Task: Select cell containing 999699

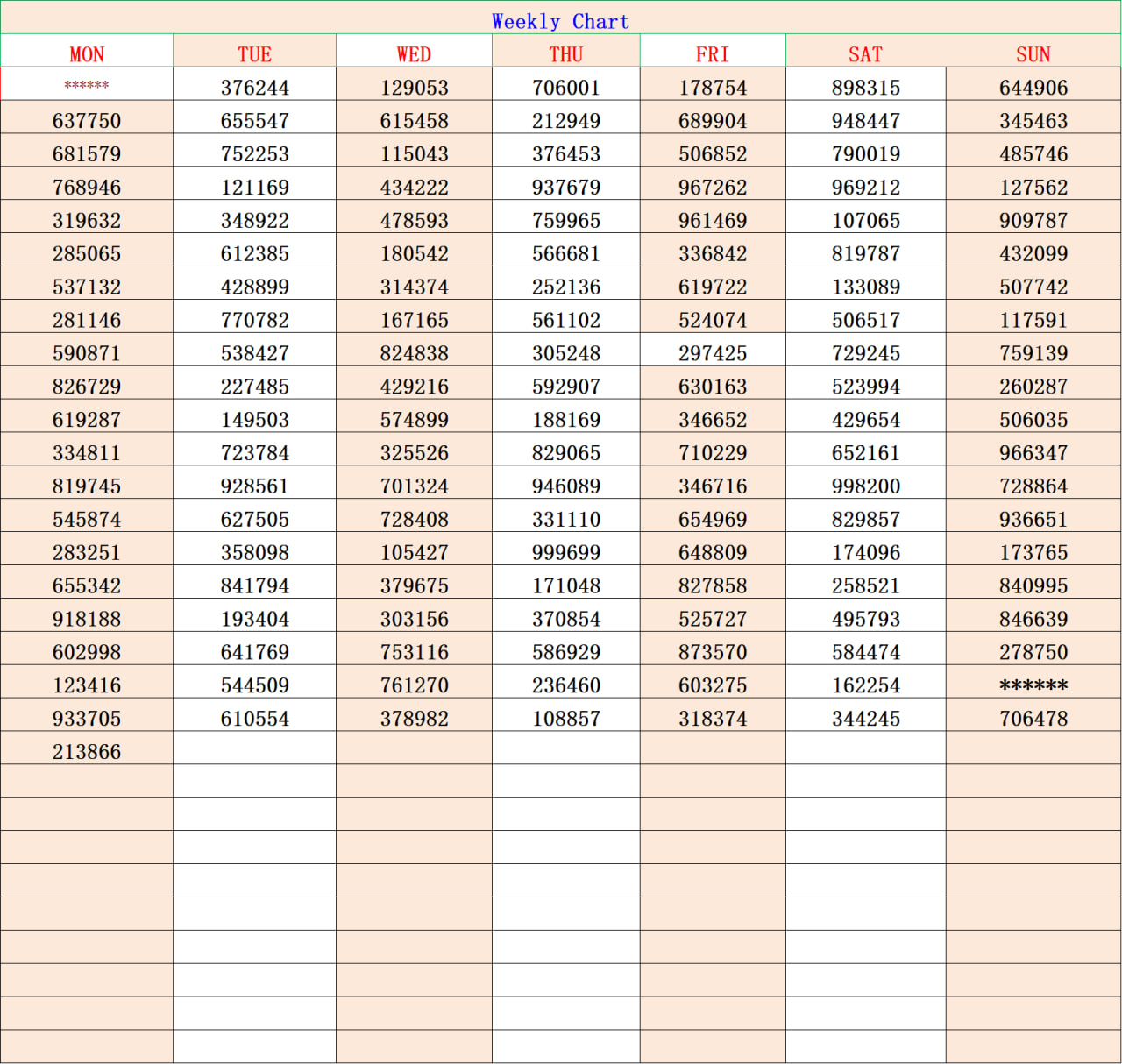Action: click(x=565, y=552)
